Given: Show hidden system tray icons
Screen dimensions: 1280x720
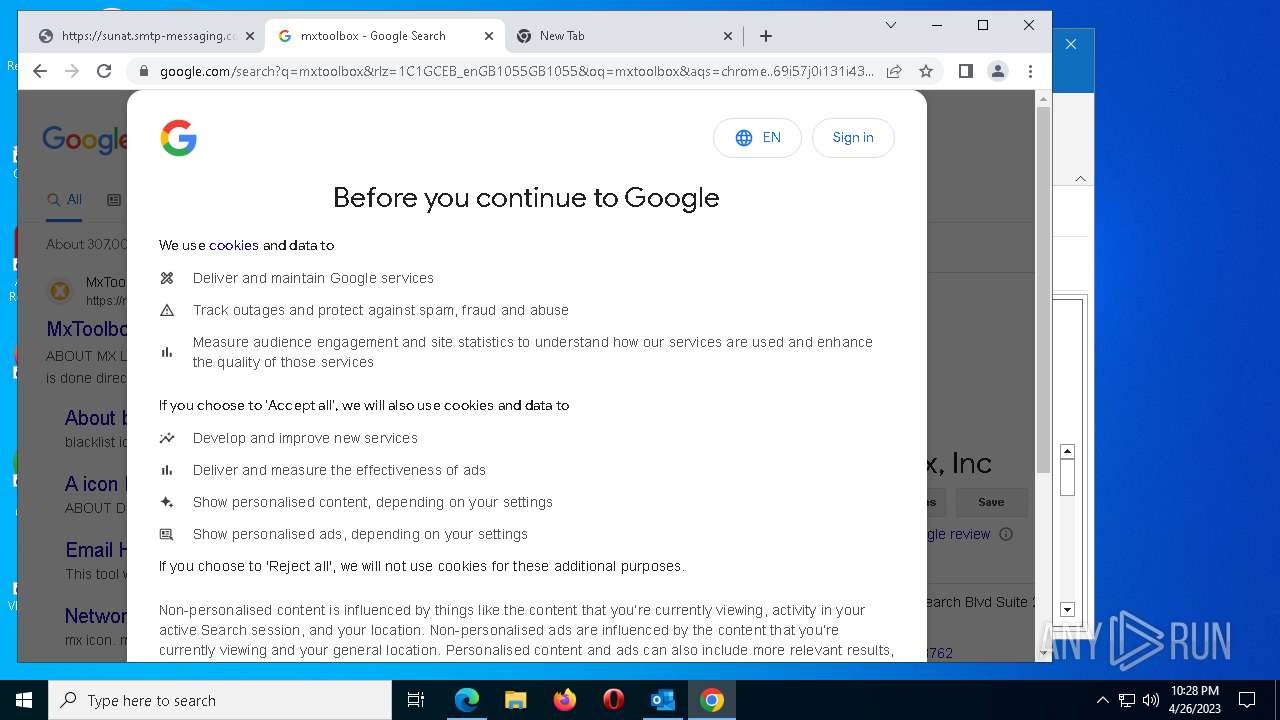Looking at the screenshot, I should pyautogui.click(x=1103, y=700).
